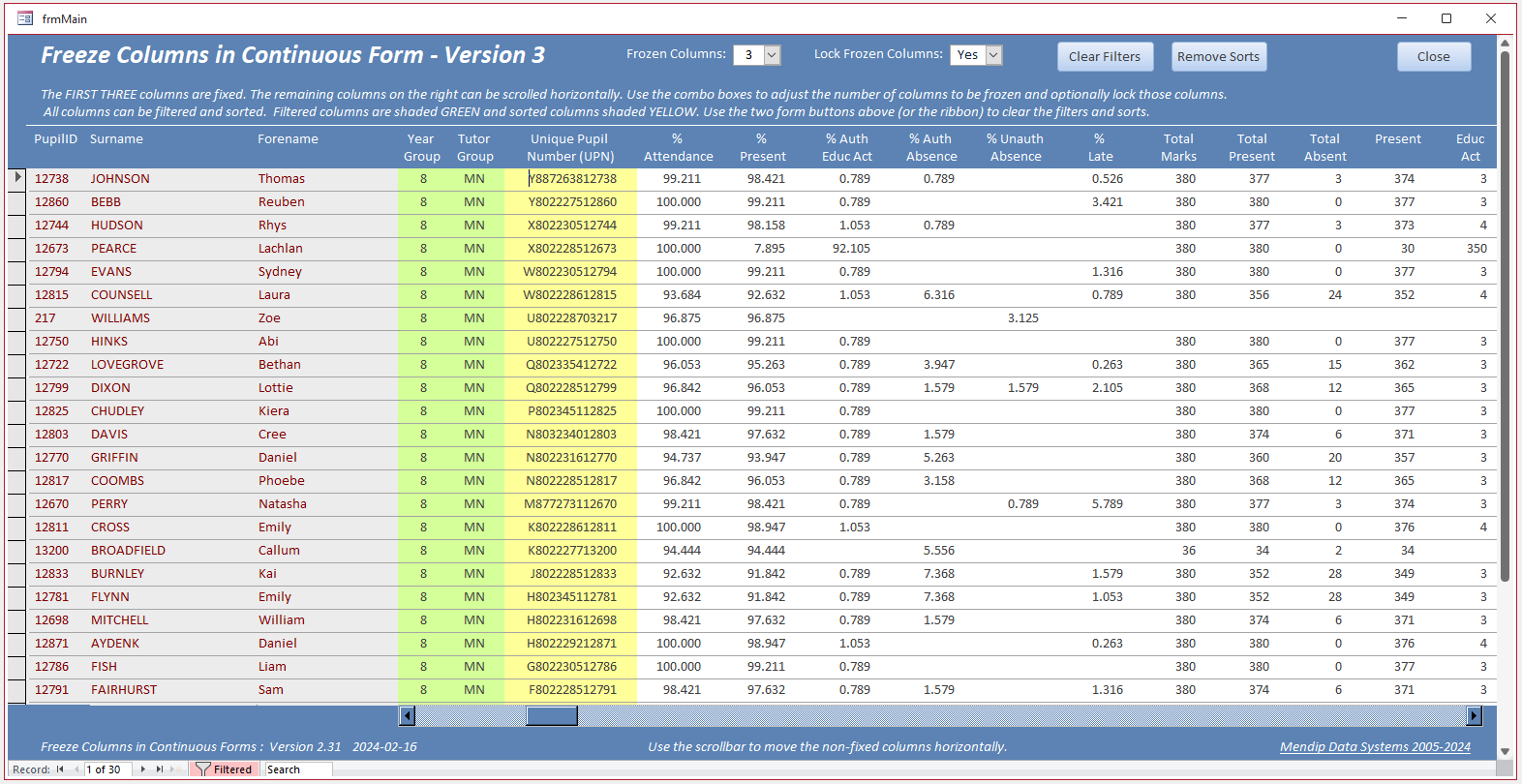Click the Tutor Group column header
The width and height of the screenshot is (1522, 784).
(474, 147)
